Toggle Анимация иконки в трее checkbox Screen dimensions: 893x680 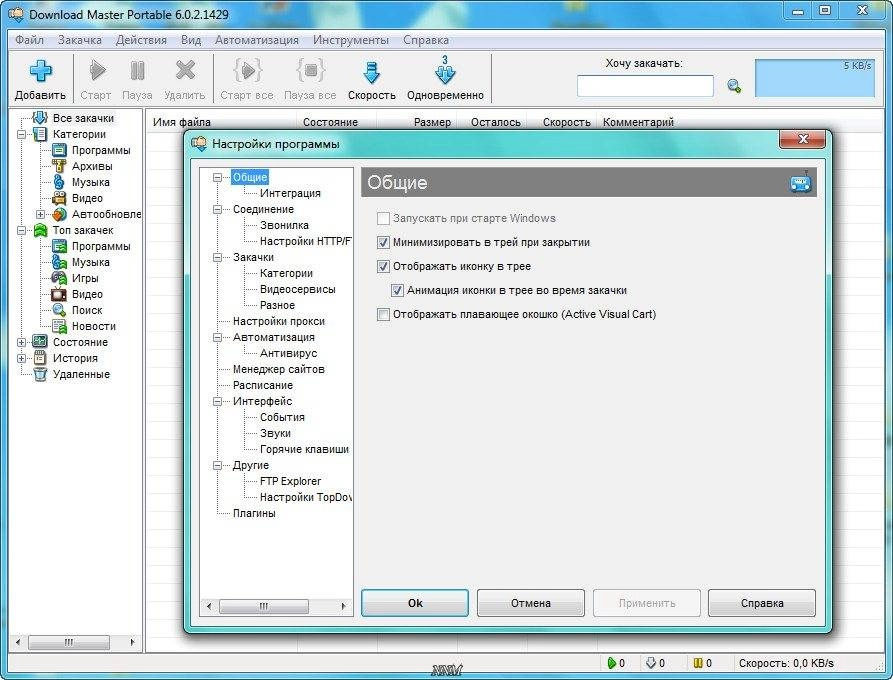pyautogui.click(x=398, y=290)
